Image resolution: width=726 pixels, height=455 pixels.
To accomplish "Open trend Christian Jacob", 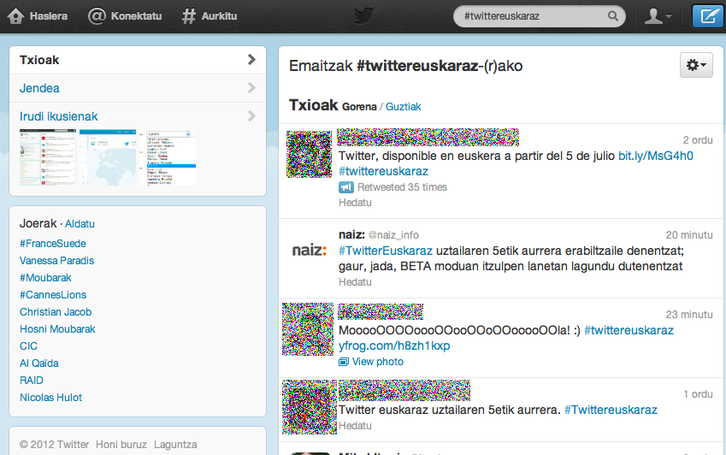I will 56,312.
